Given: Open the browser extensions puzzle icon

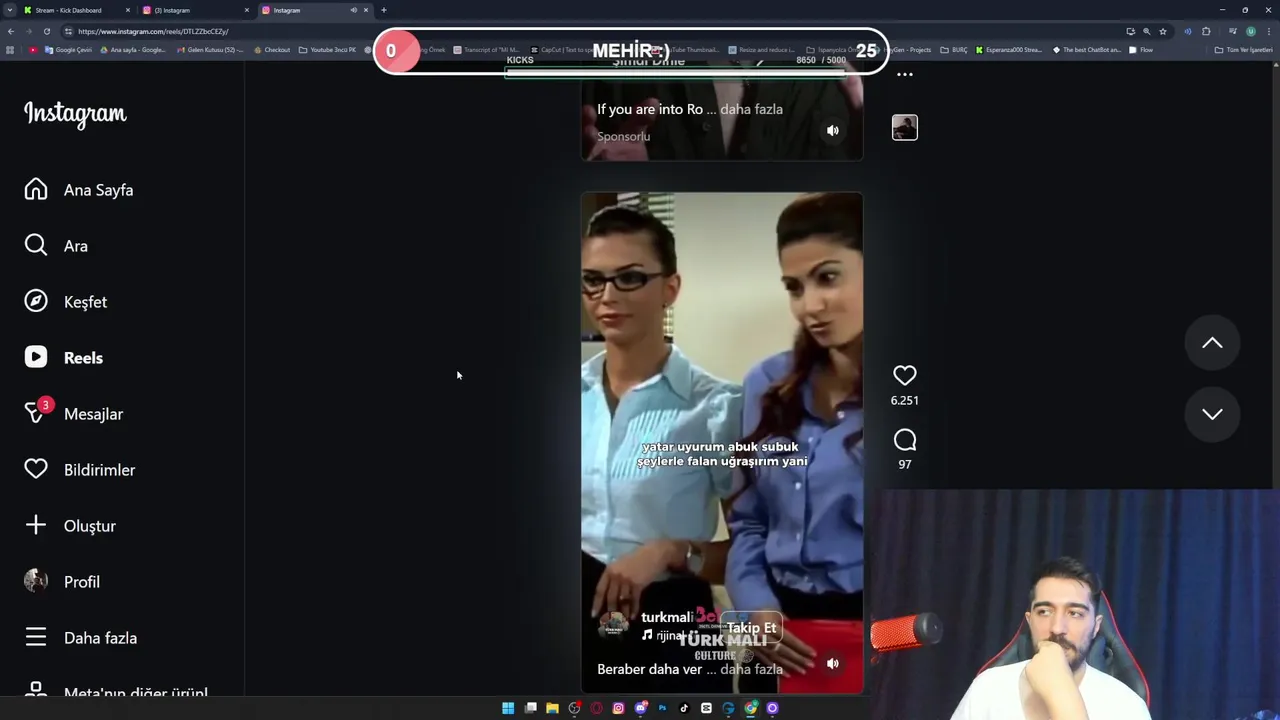Looking at the screenshot, I should (x=1206, y=31).
